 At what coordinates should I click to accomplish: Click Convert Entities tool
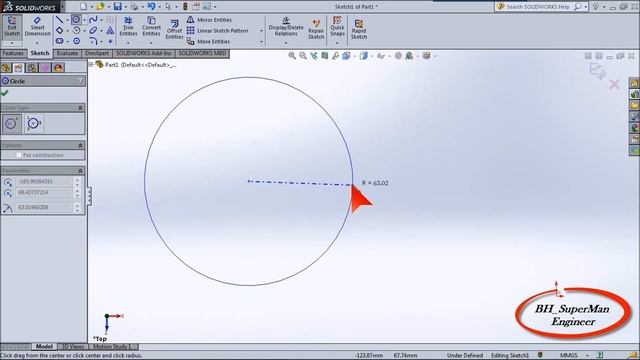click(151, 27)
